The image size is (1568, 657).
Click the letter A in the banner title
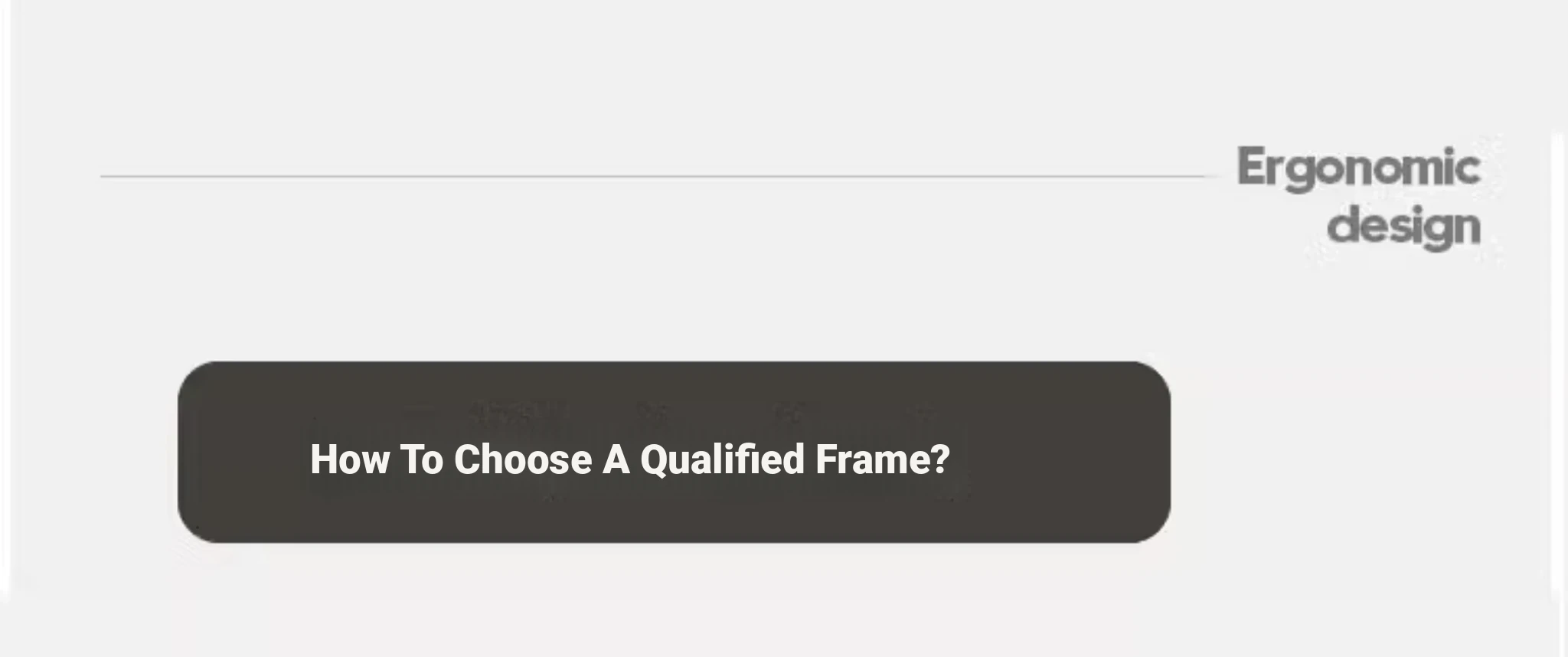616,459
